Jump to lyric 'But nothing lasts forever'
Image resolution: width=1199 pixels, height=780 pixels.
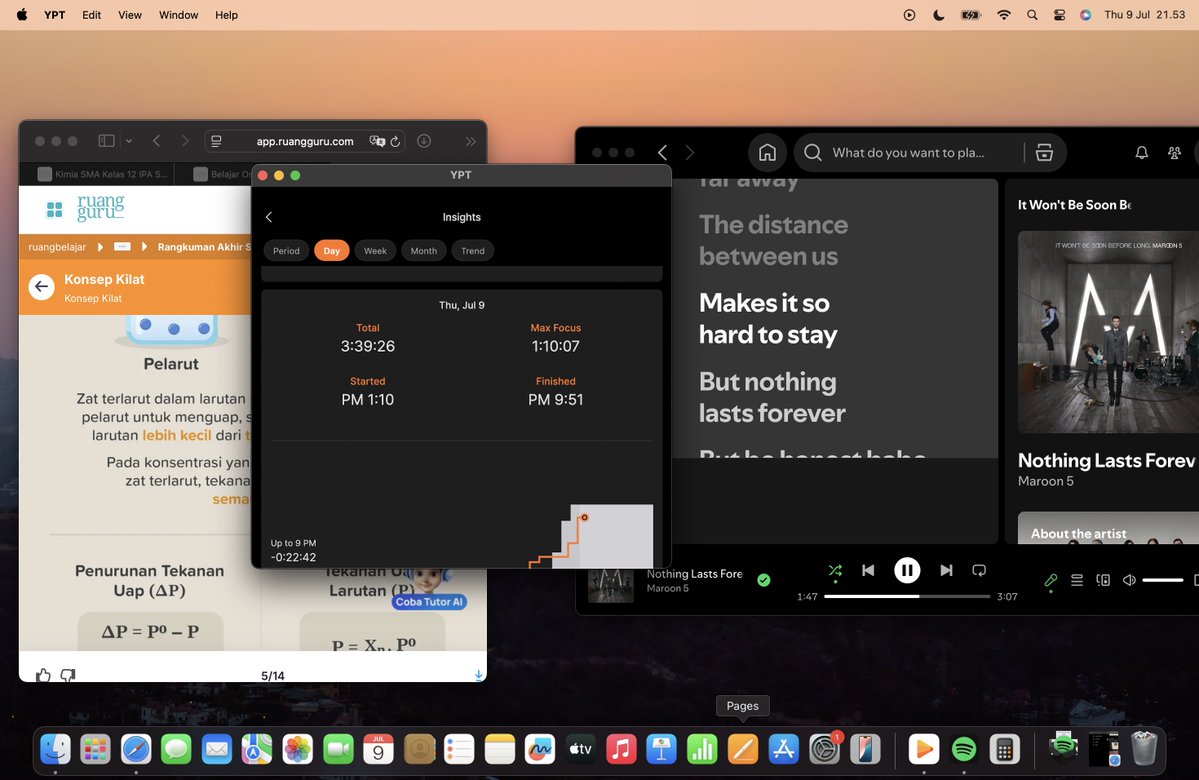tap(772, 397)
